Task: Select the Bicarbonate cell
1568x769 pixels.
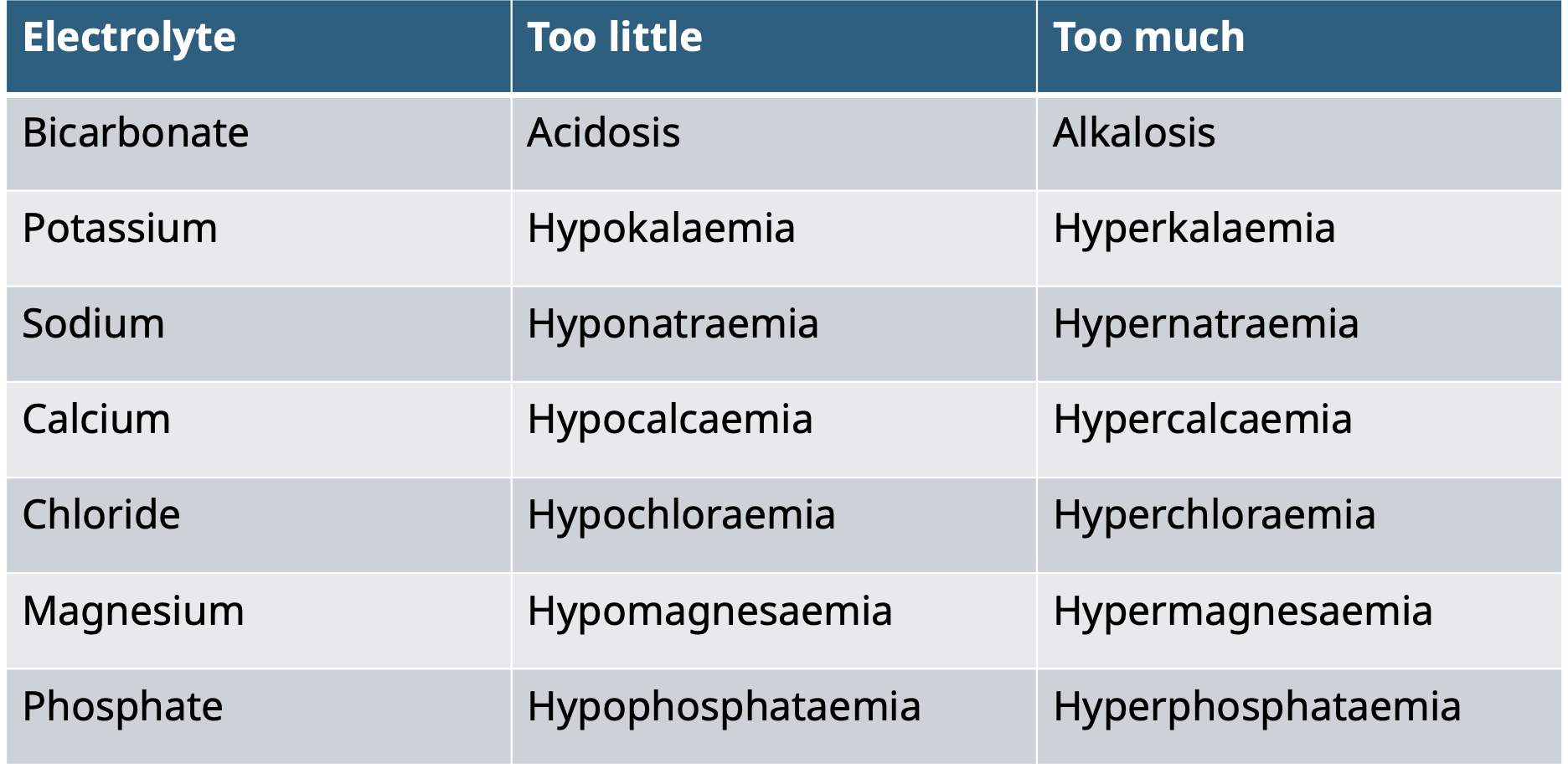Action: (x=136, y=133)
